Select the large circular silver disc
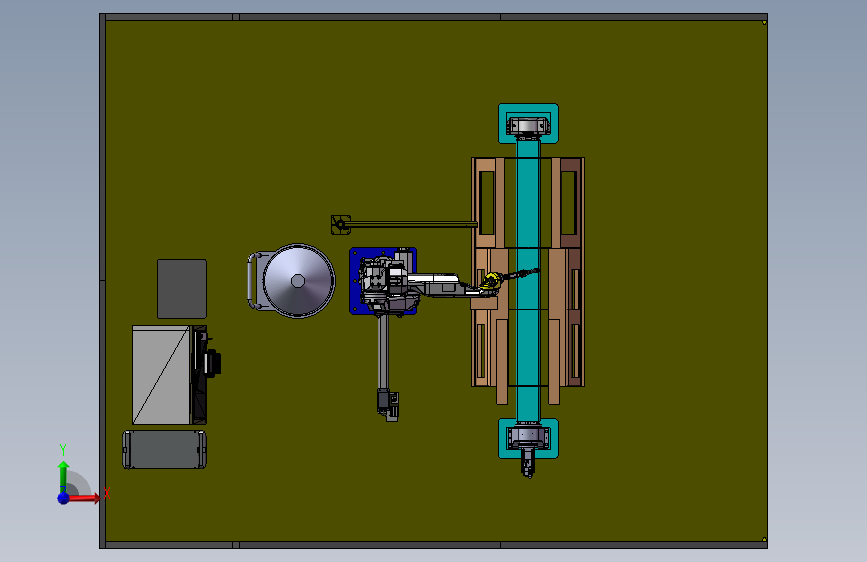 (x=299, y=281)
